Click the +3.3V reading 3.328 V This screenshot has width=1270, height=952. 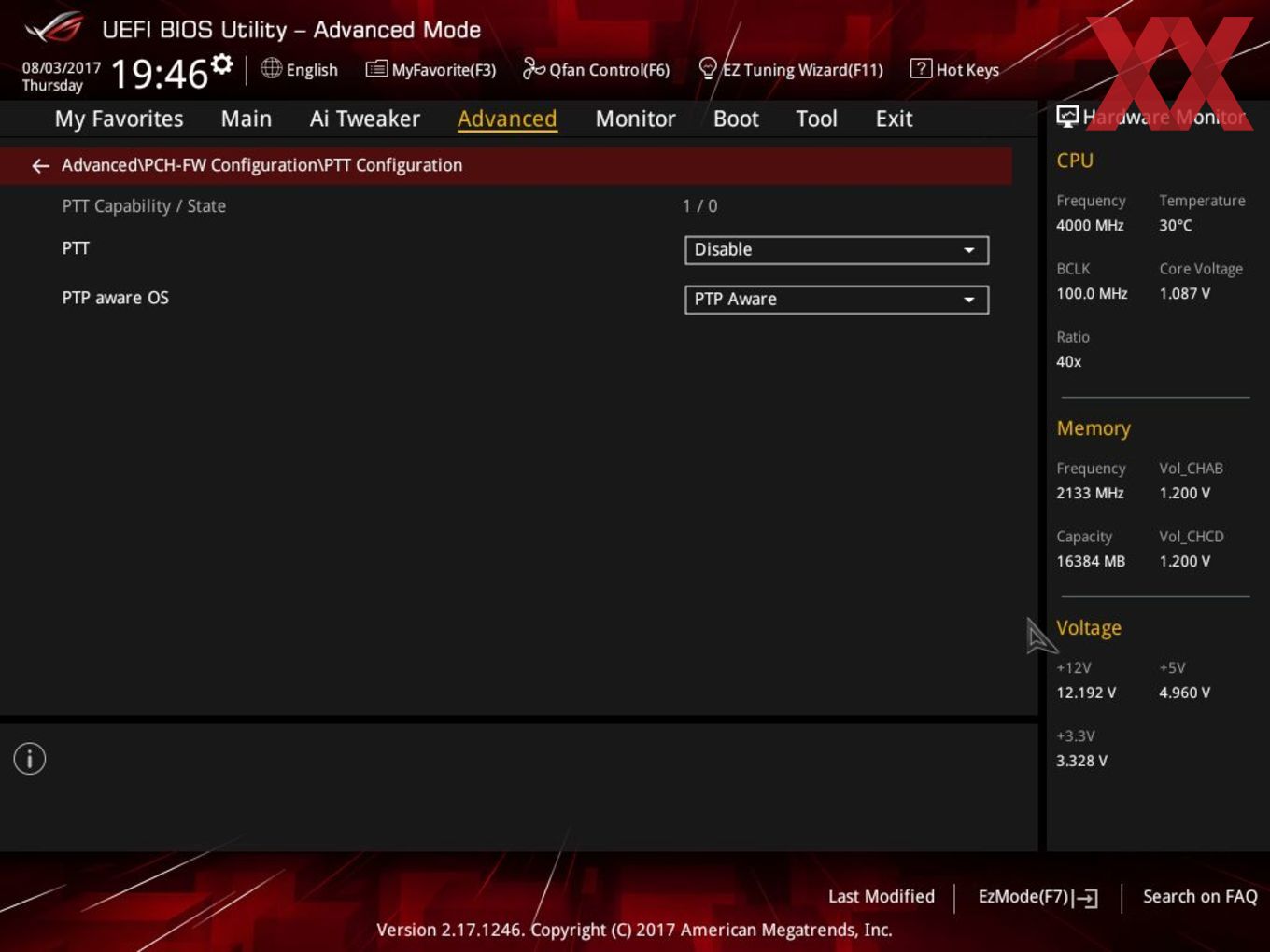click(x=1081, y=761)
